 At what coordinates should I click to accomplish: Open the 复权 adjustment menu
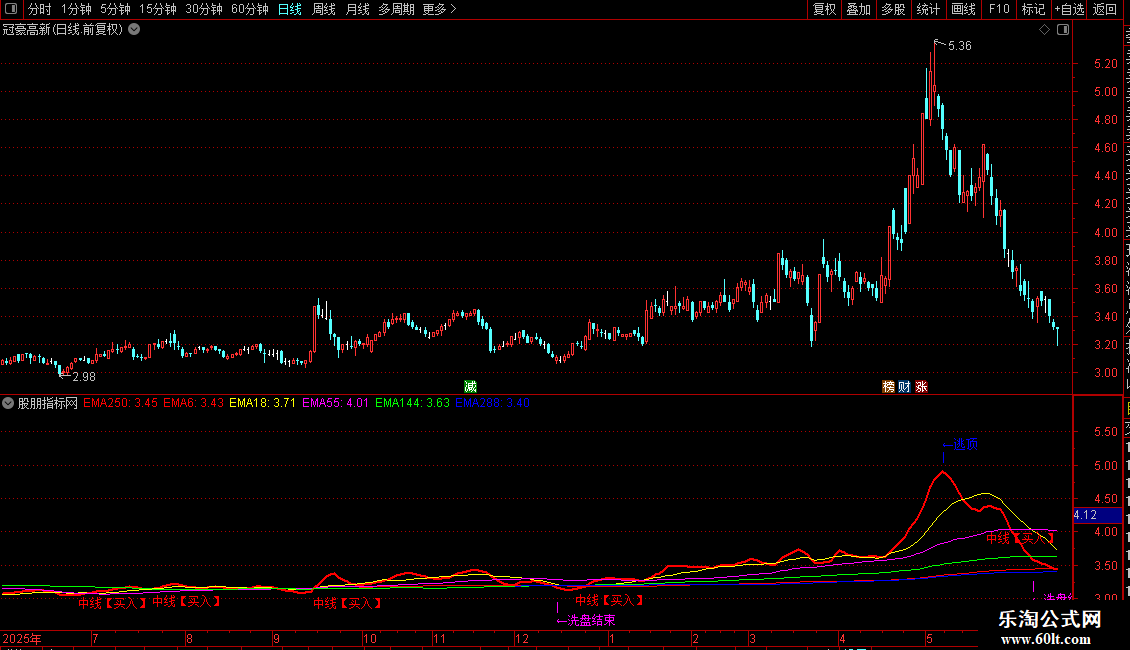click(x=824, y=9)
